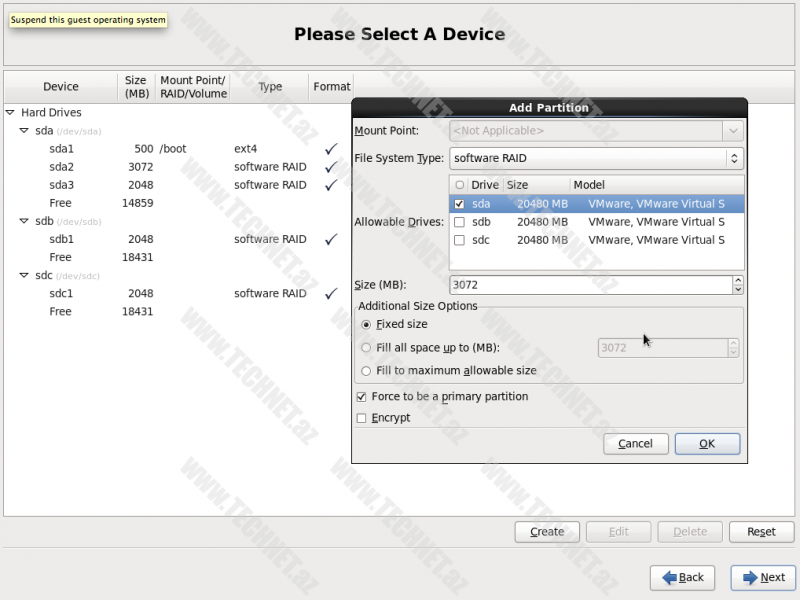This screenshot has height=600, width=800.
Task: Collapse the sdb drive tree node
Action: pos(24,221)
